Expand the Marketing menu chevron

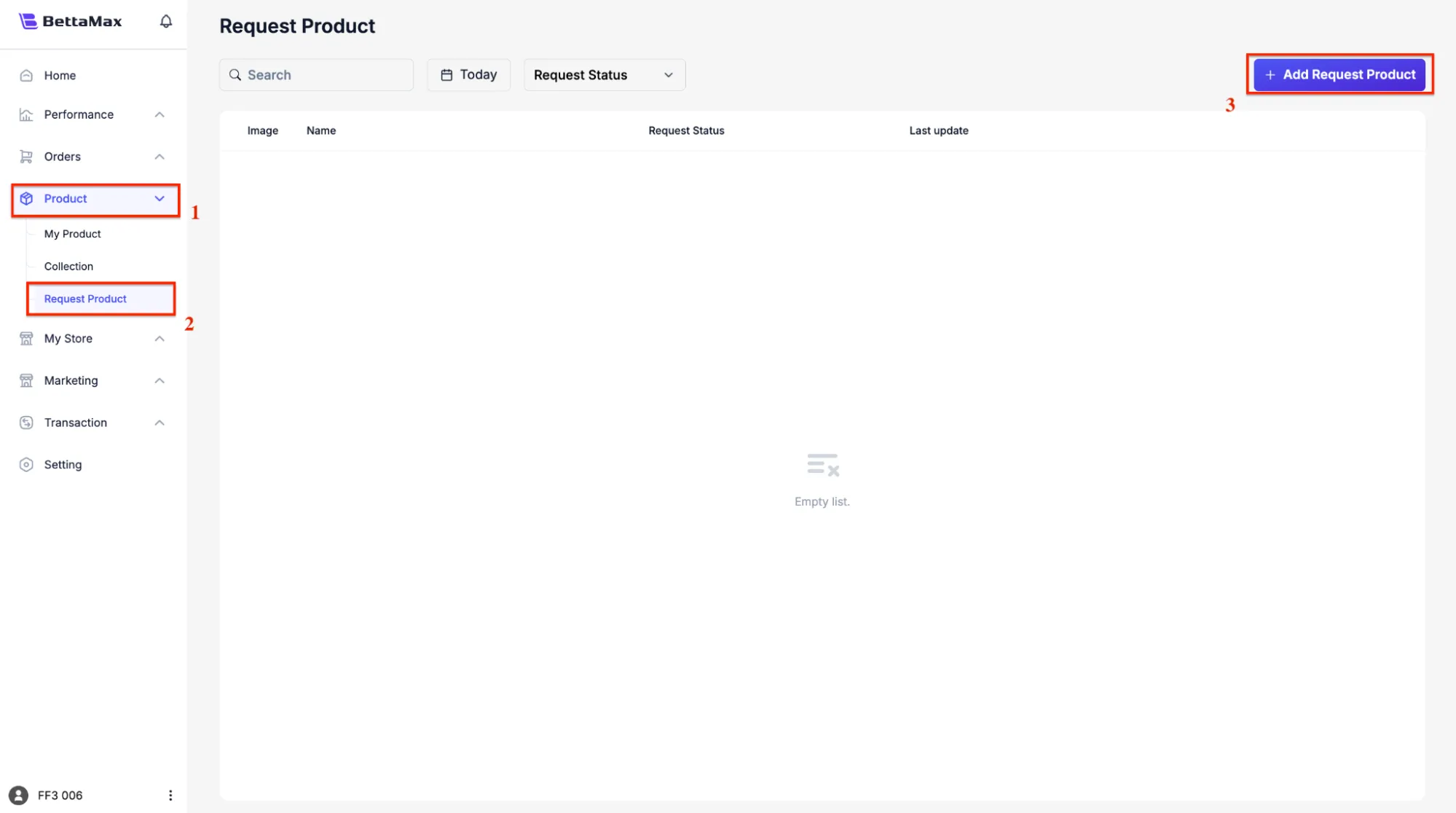coord(160,381)
